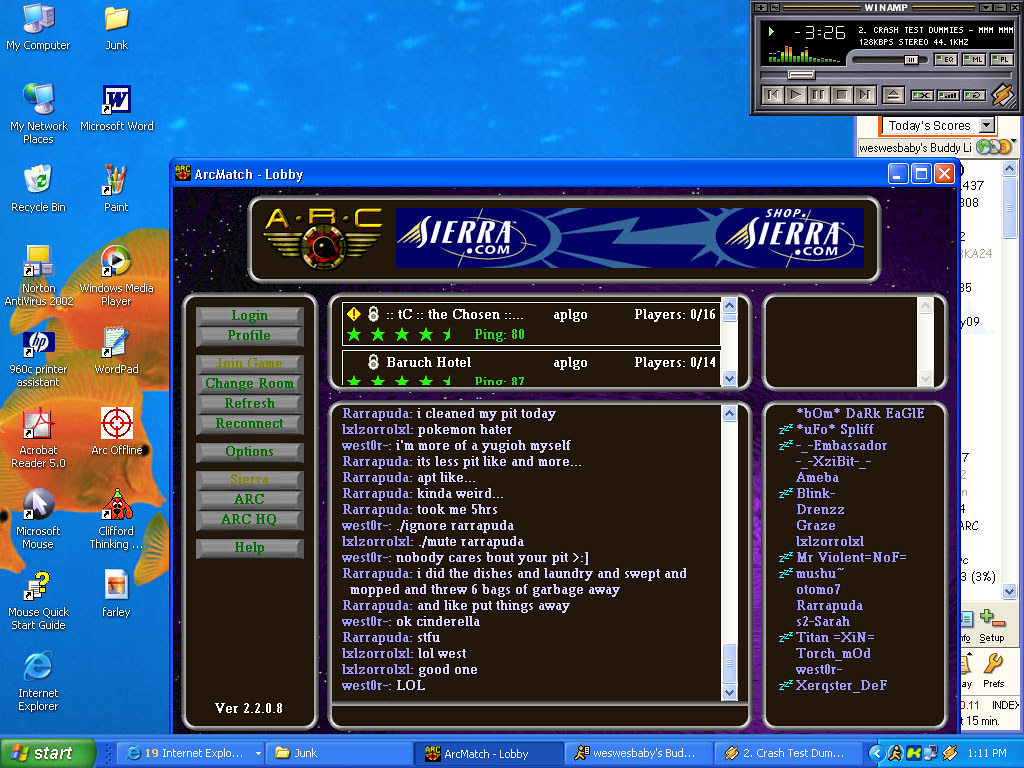Open Windows Media Player desktop shortcut
This screenshot has height=768, width=1024.
coord(116,262)
